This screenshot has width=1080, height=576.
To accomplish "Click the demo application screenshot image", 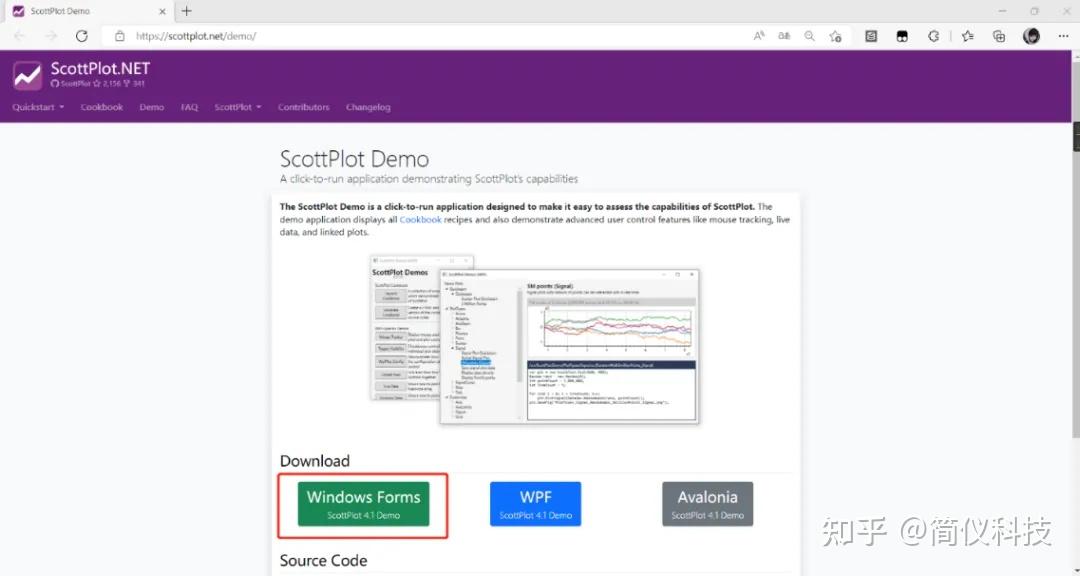I will (x=535, y=340).
